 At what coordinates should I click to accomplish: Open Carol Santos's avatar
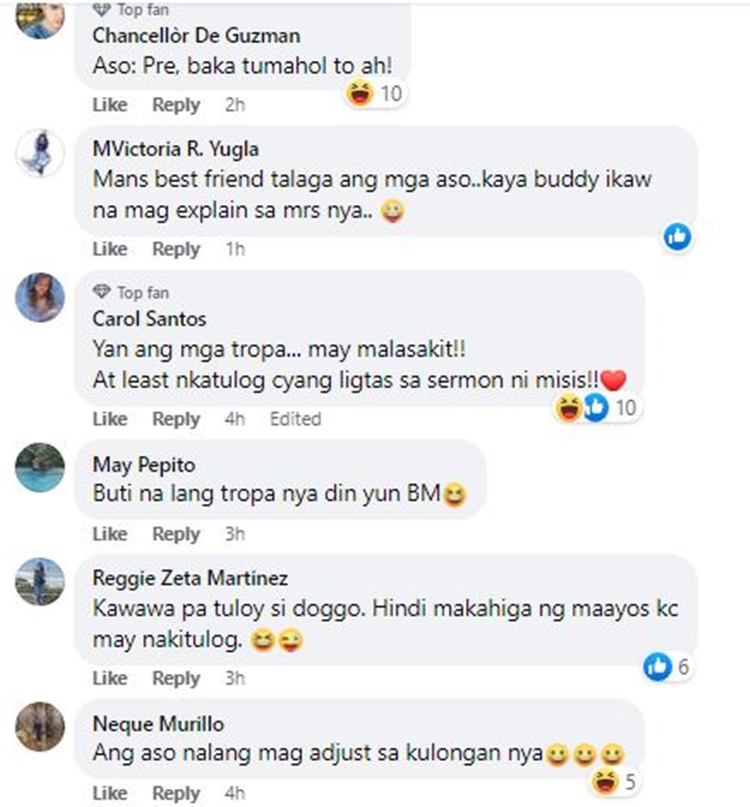pyautogui.click(x=40, y=297)
